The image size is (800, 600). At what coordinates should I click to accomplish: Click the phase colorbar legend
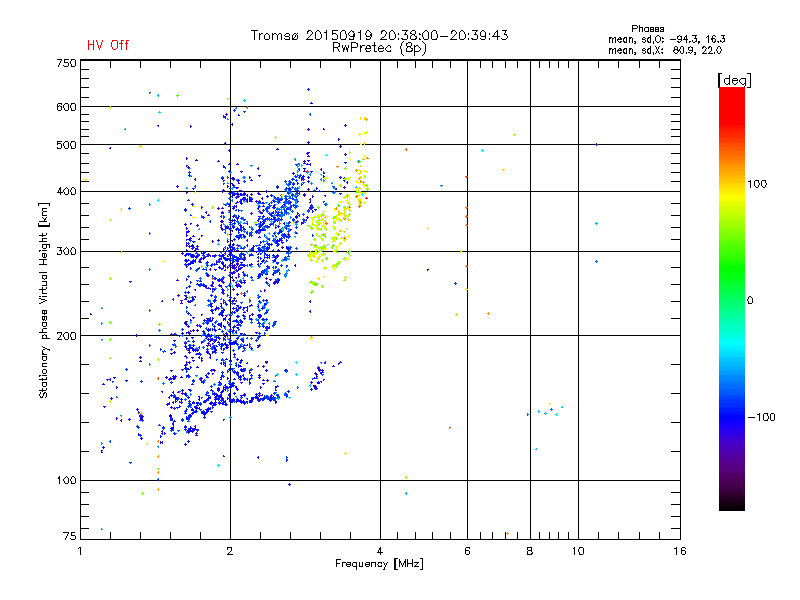pyautogui.click(x=732, y=298)
